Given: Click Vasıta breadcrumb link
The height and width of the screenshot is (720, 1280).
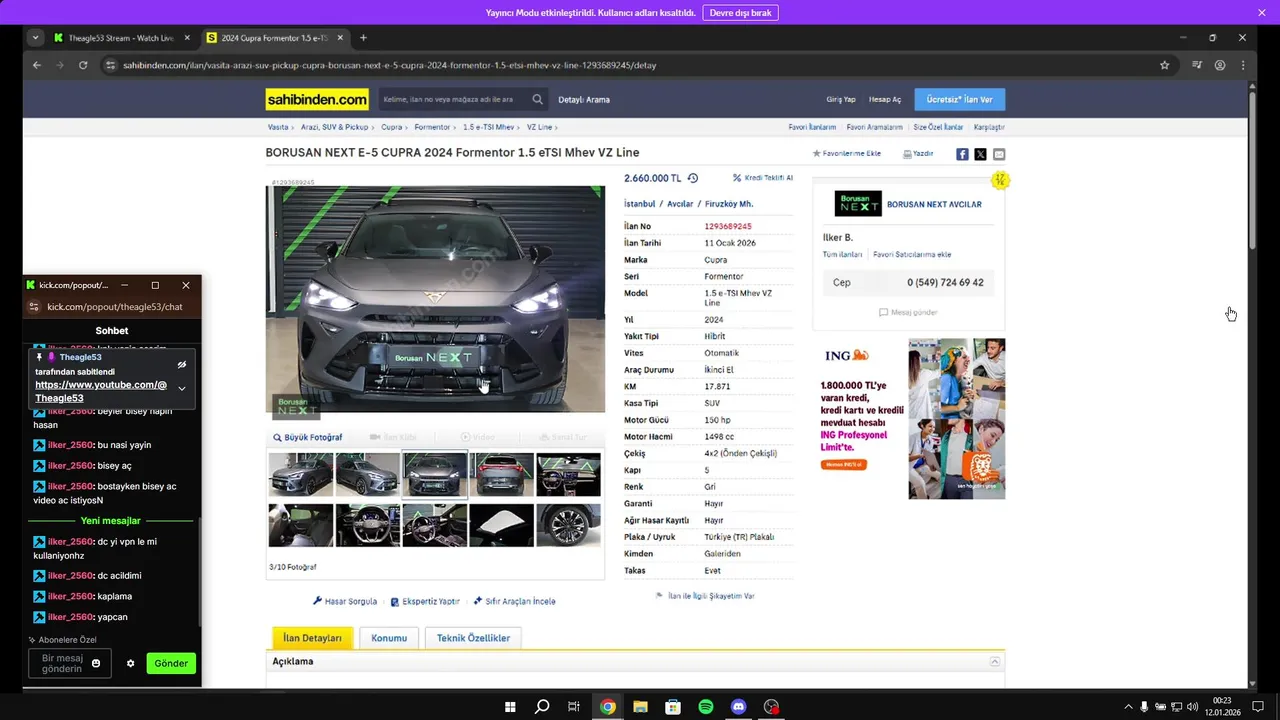Looking at the screenshot, I should coord(278,128).
